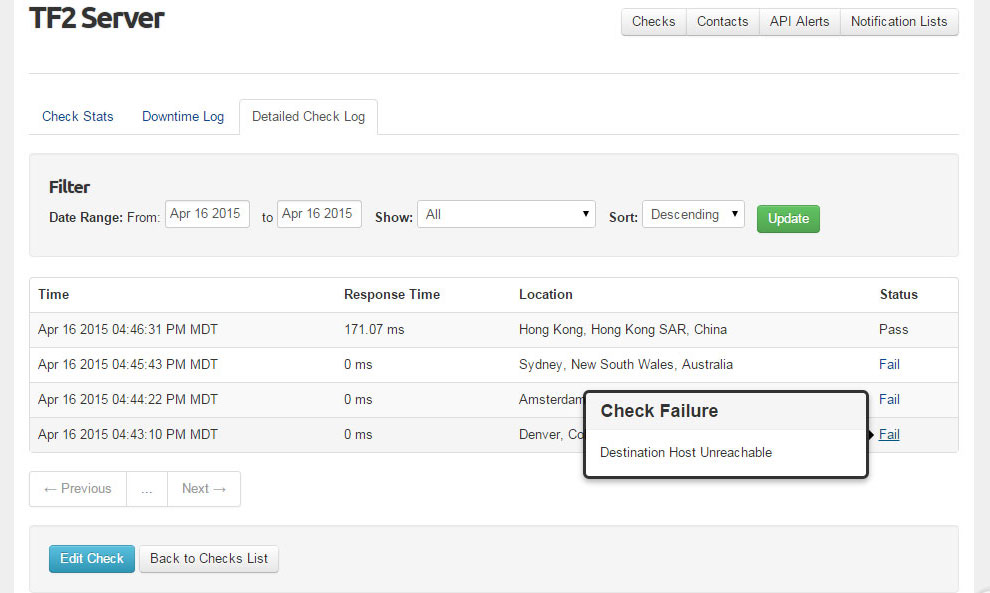Go to the Next page
Image resolution: width=990 pixels, height=593 pixels.
(204, 489)
